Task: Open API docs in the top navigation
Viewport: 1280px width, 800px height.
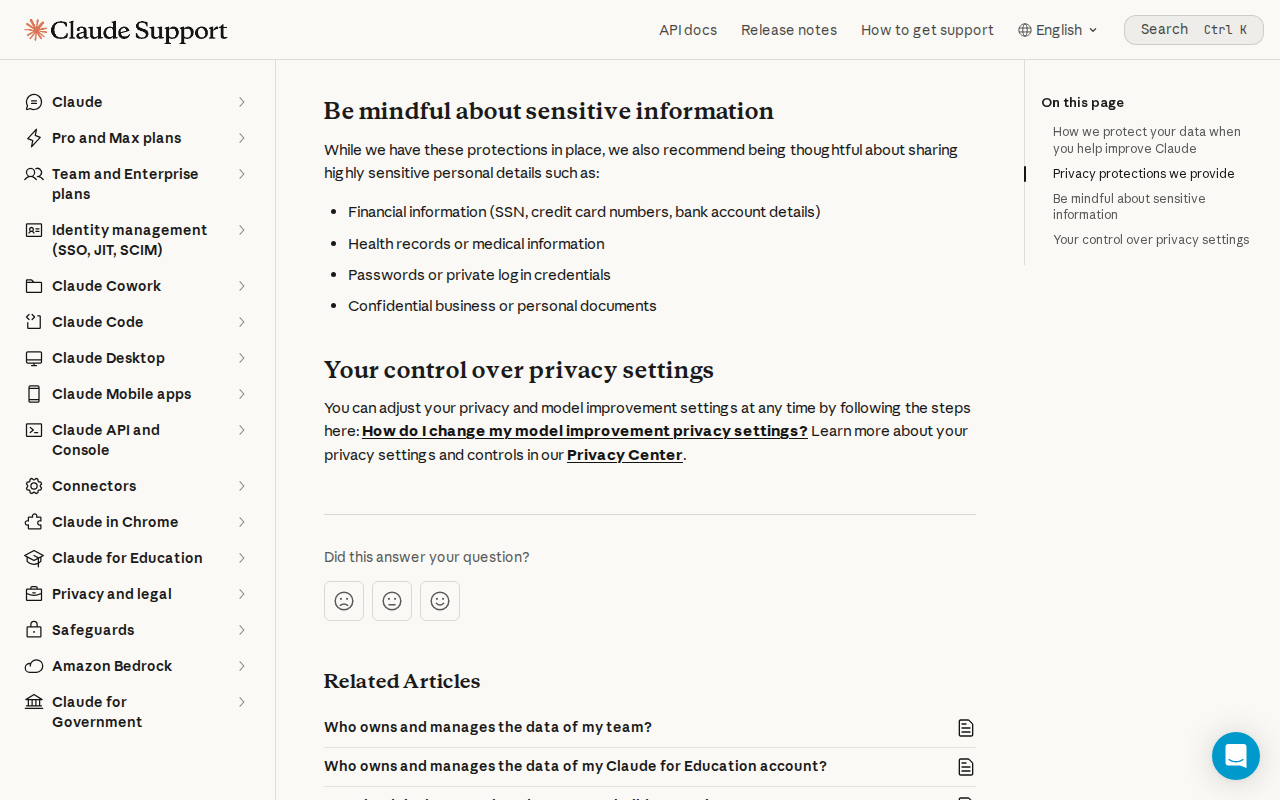Action: [688, 30]
